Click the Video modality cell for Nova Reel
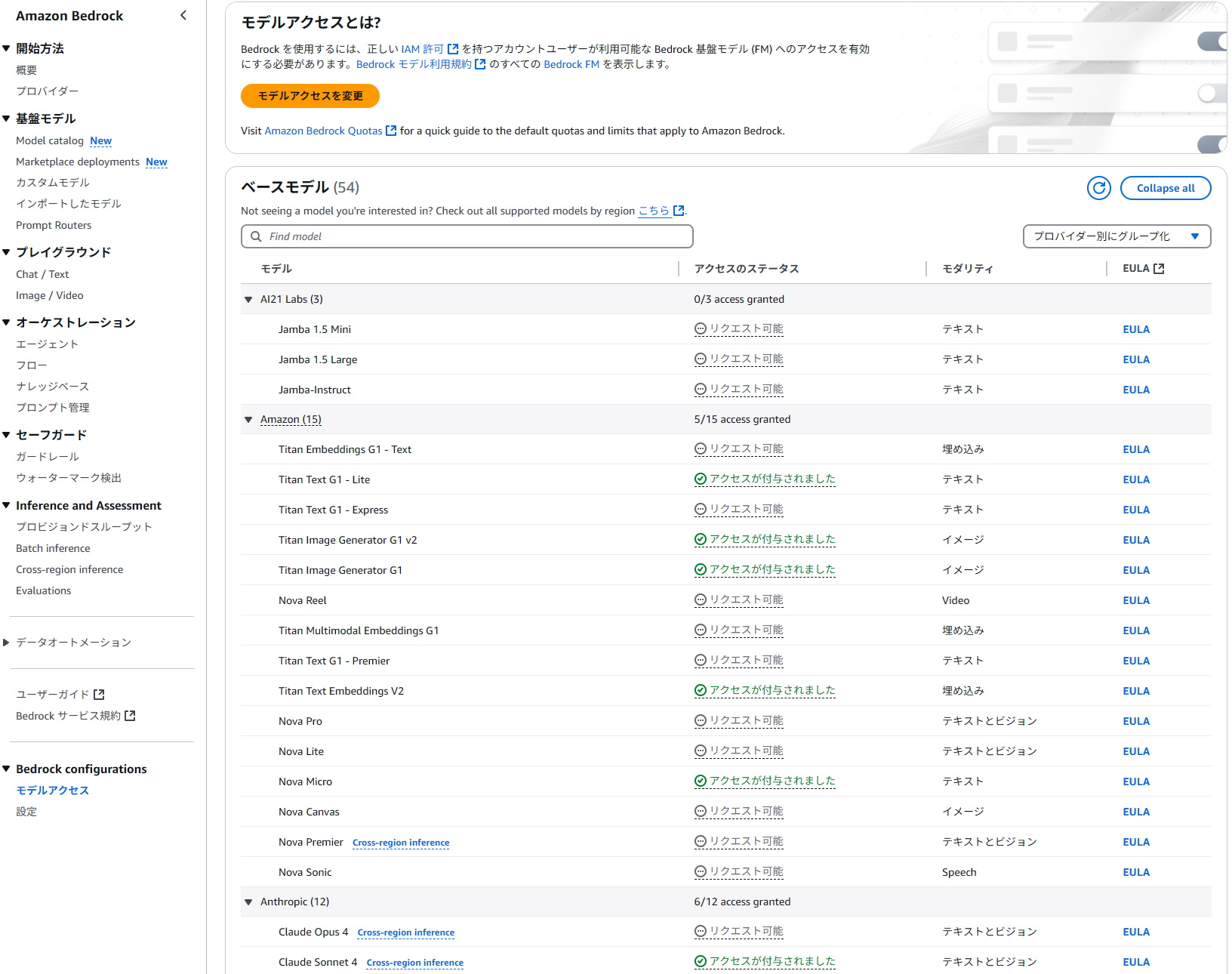This screenshot has height=974, width=1232. (x=956, y=600)
